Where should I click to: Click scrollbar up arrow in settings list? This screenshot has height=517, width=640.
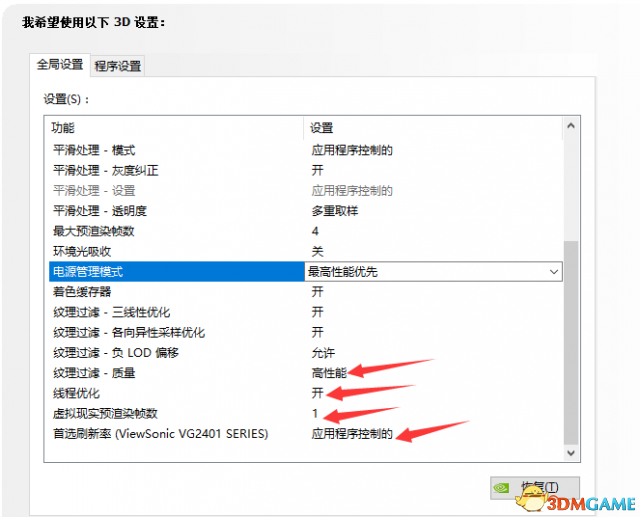[571, 126]
